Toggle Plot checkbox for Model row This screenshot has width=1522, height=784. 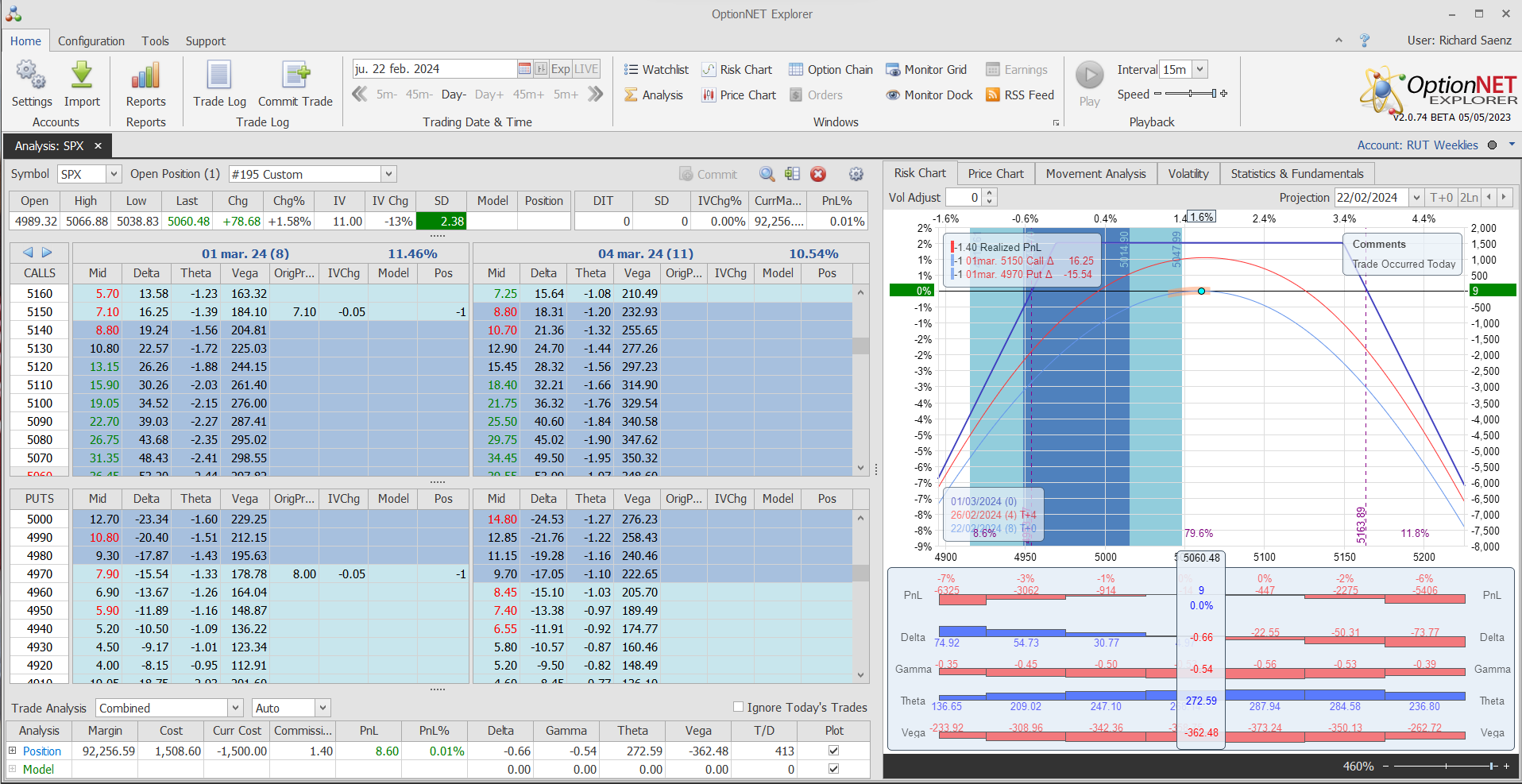[833, 769]
